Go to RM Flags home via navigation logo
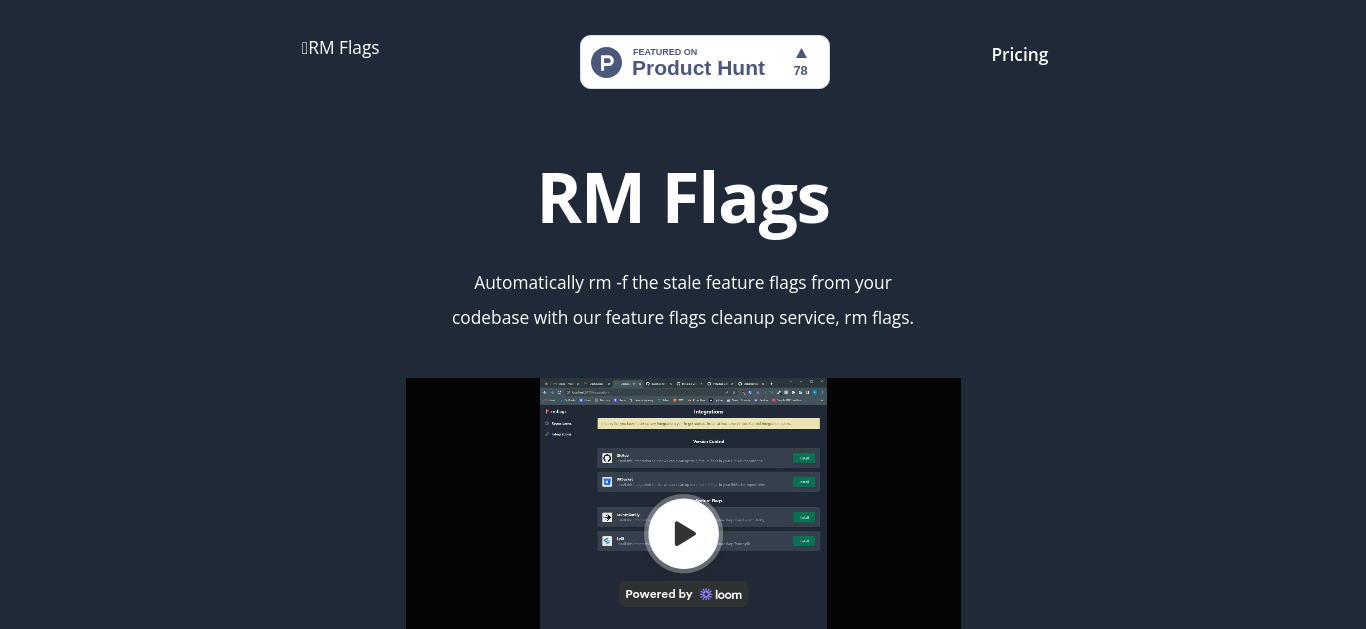Screen dimensions: 1366x629 [340, 47]
